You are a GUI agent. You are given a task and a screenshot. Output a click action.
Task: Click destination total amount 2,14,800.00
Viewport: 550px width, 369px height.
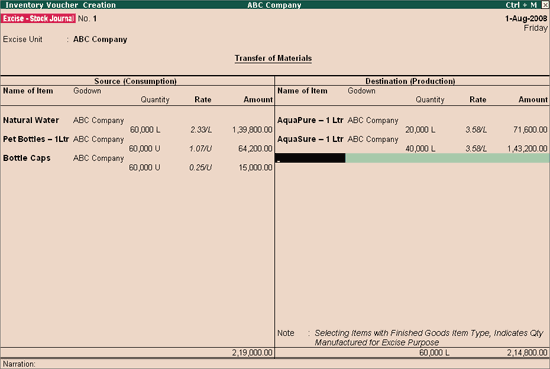point(527,353)
